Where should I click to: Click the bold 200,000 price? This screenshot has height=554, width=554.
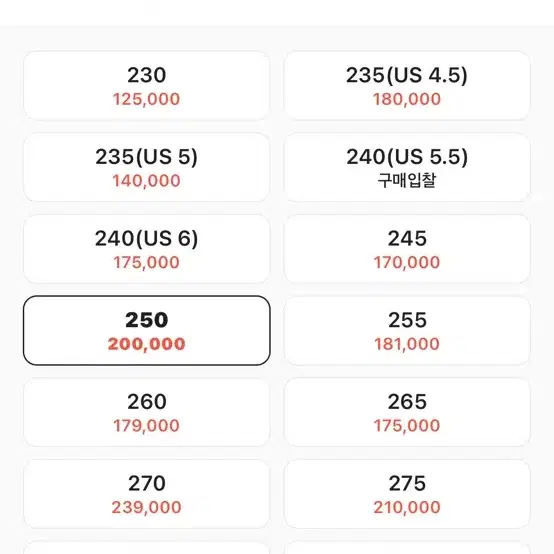click(x=147, y=344)
